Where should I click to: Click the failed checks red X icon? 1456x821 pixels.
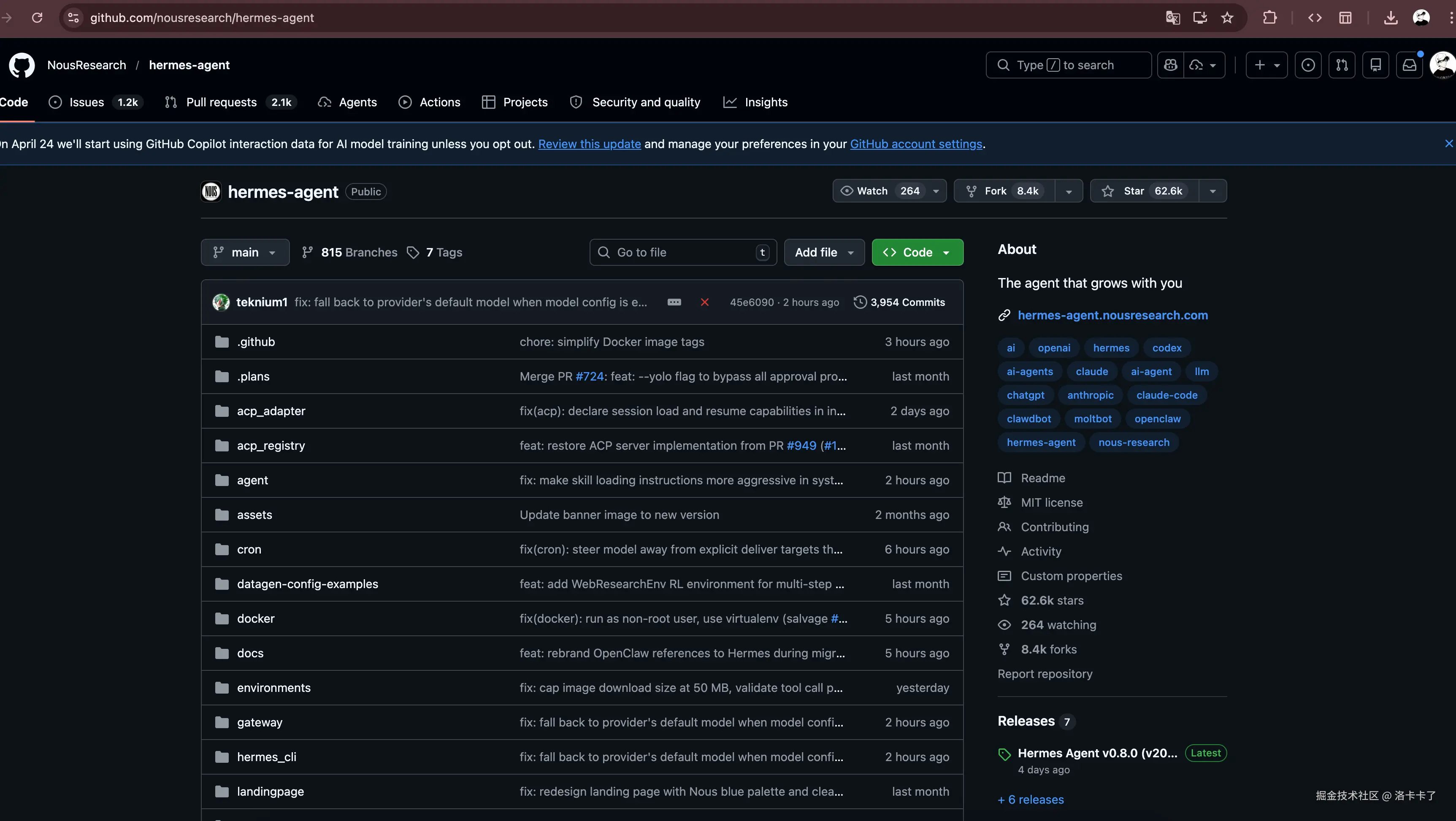click(x=704, y=302)
